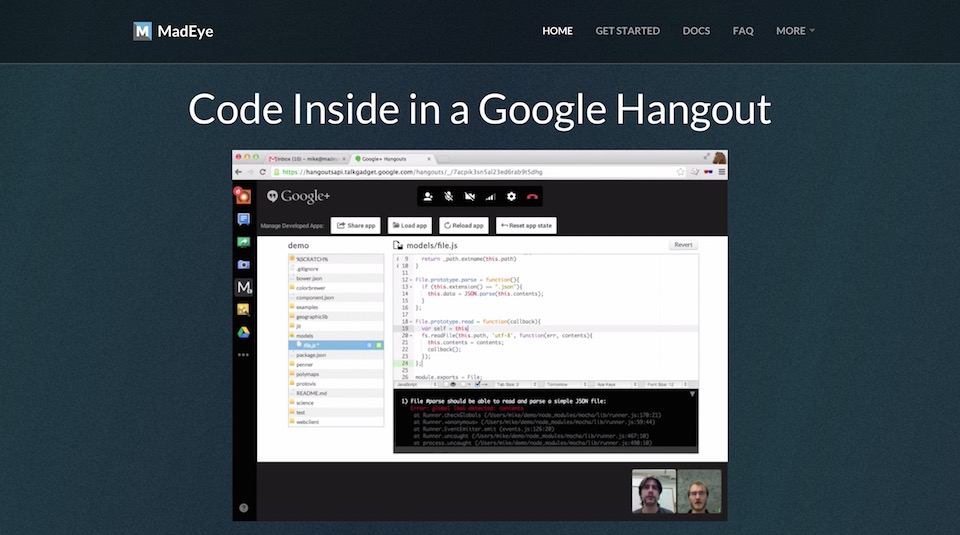Open the Ace Keys keybinding dropdown
Screen dimensions: 960x535
click(x=616, y=384)
